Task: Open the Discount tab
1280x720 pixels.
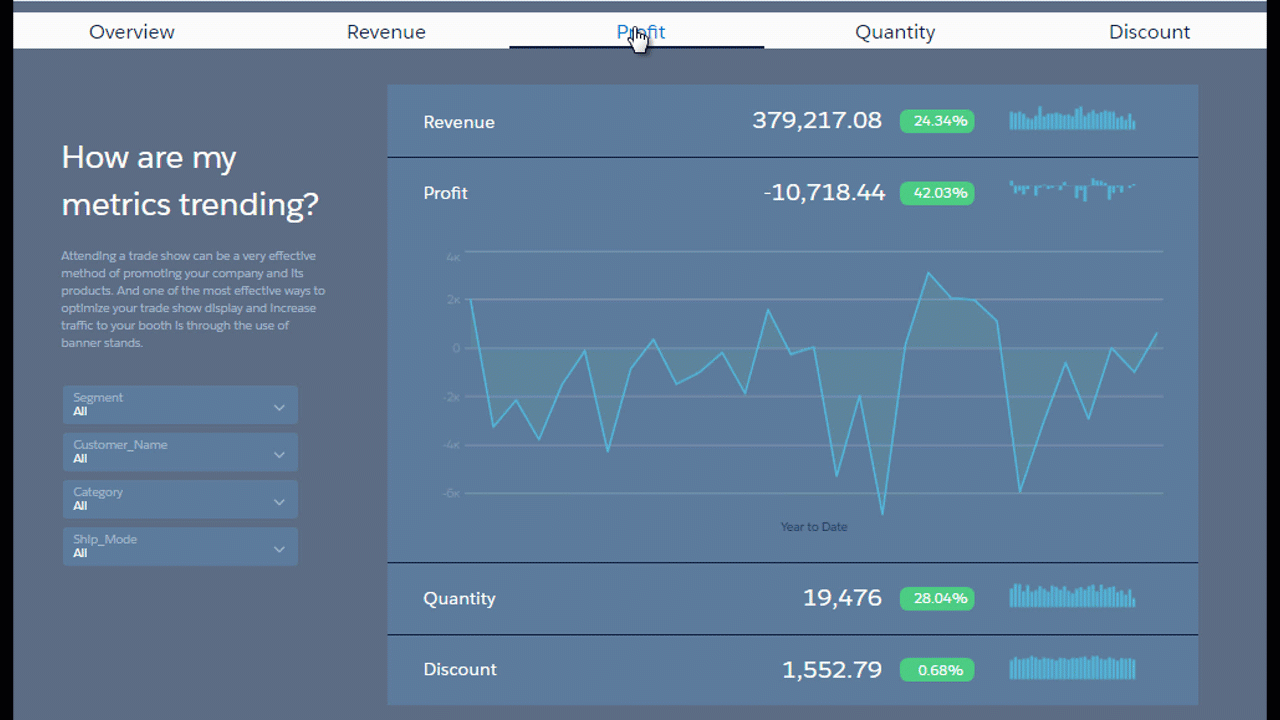Action: pyautogui.click(x=1149, y=32)
